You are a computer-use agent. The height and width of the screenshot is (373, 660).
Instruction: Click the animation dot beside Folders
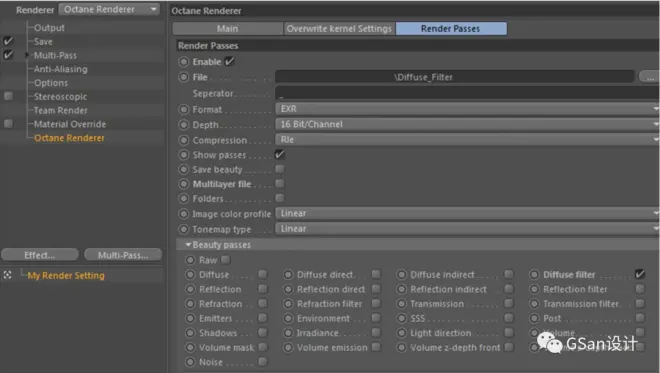point(184,198)
